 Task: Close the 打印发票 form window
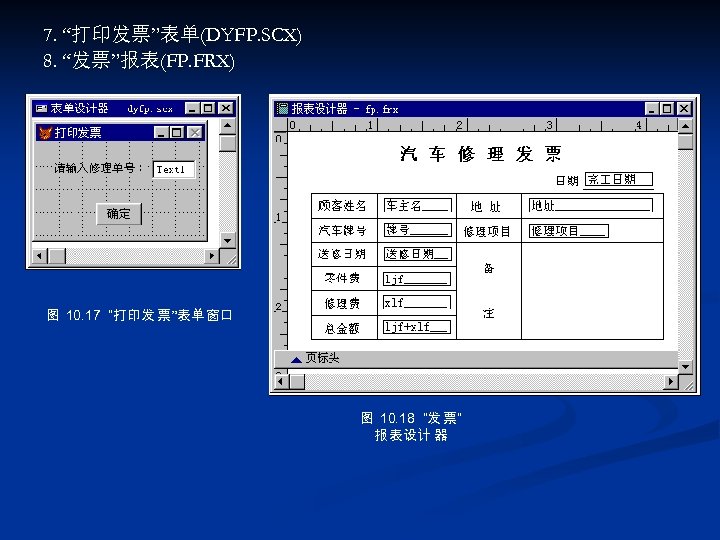(x=195, y=133)
